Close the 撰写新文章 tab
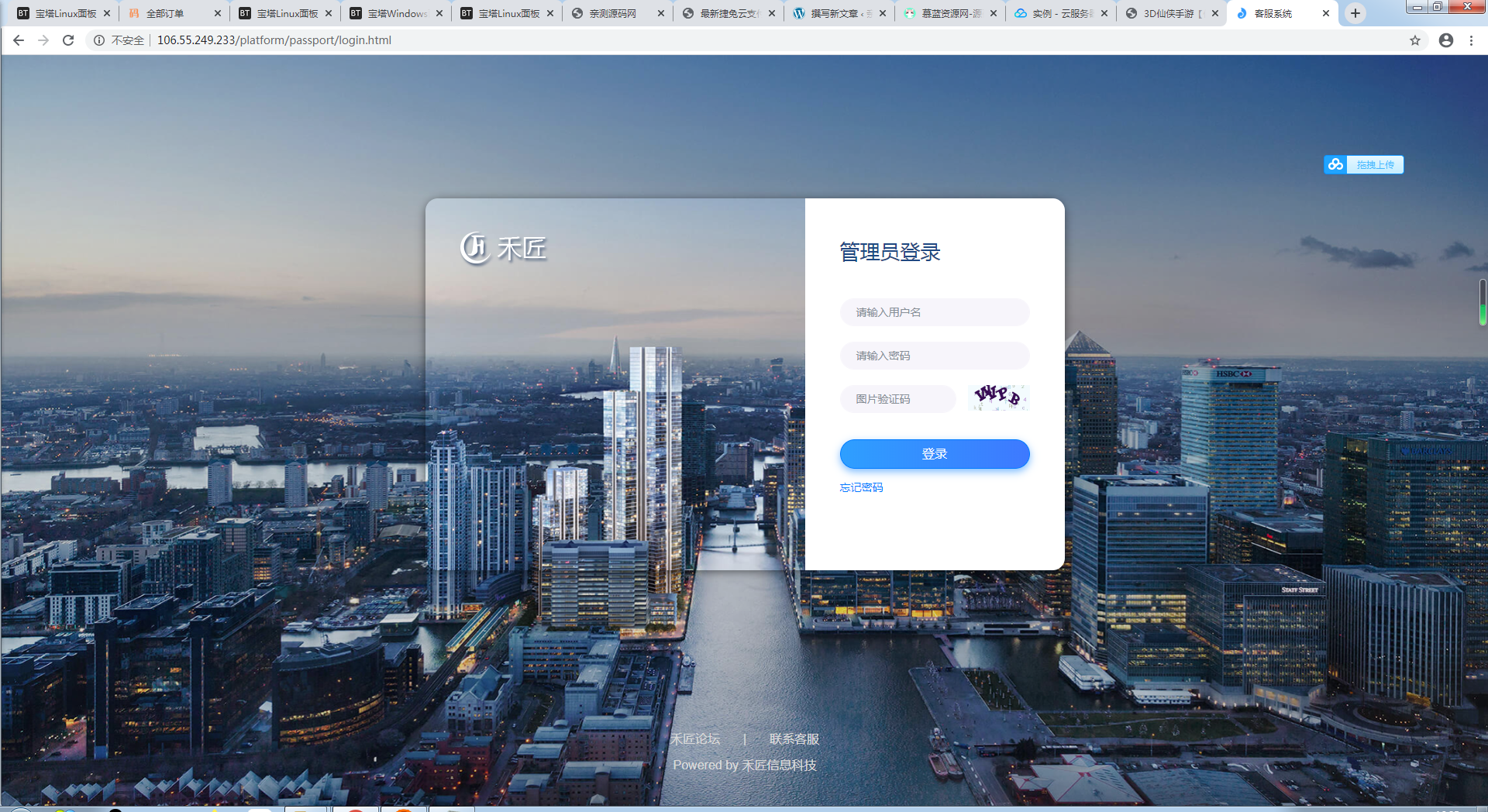This screenshot has width=1488, height=812. coord(883,13)
